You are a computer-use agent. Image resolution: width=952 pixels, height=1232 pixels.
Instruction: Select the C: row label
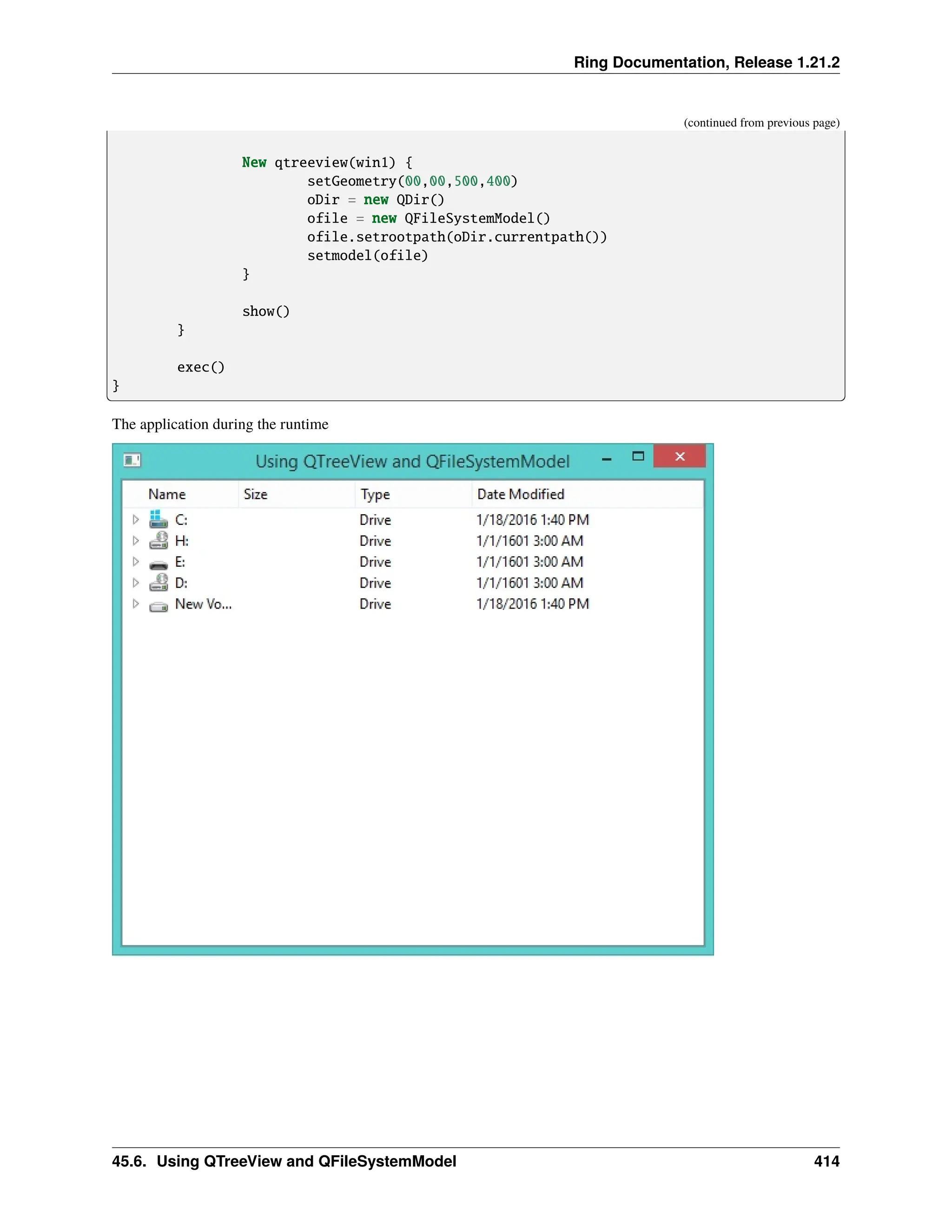pos(181,520)
